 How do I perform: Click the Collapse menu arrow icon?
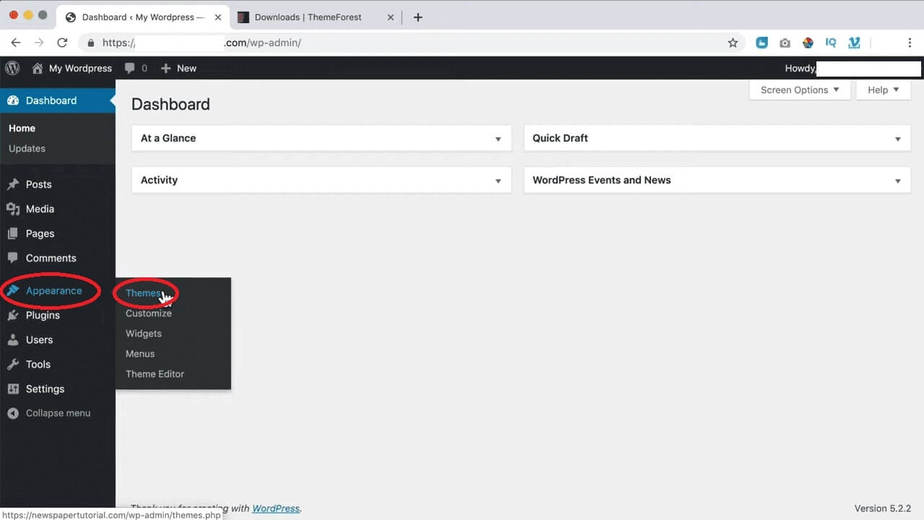(13, 413)
